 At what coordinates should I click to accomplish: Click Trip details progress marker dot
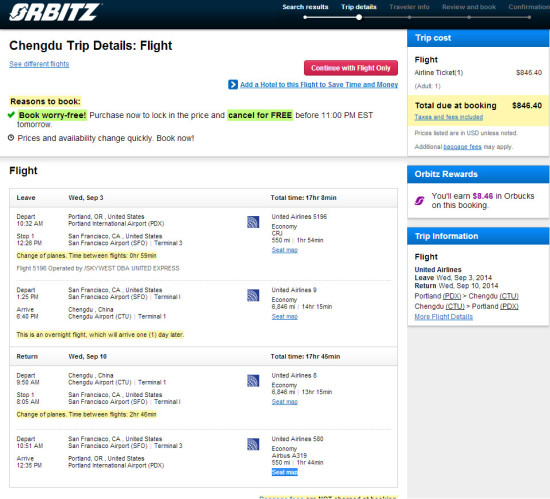tap(359, 17)
